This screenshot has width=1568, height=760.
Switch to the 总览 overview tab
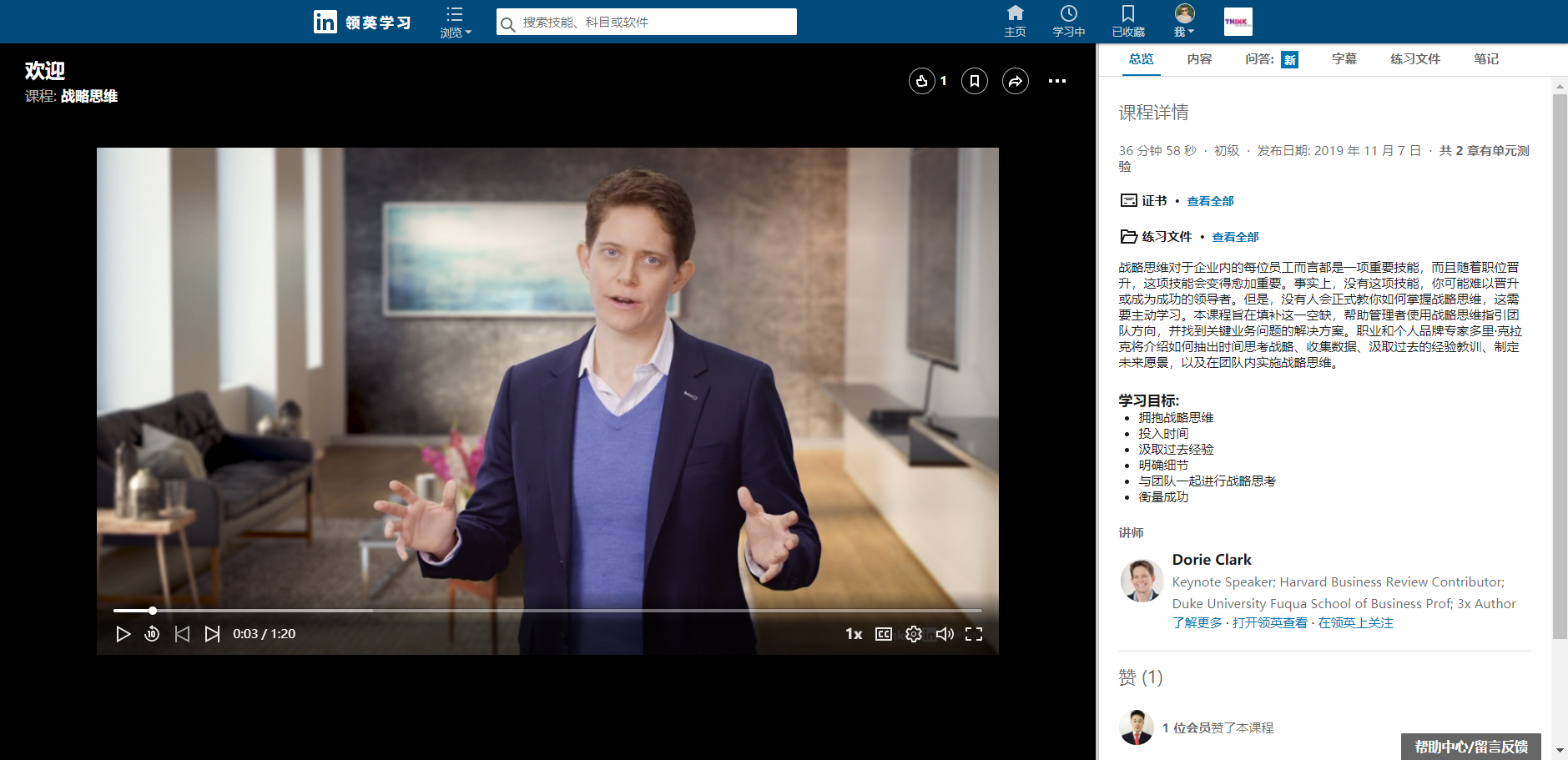click(x=1141, y=59)
